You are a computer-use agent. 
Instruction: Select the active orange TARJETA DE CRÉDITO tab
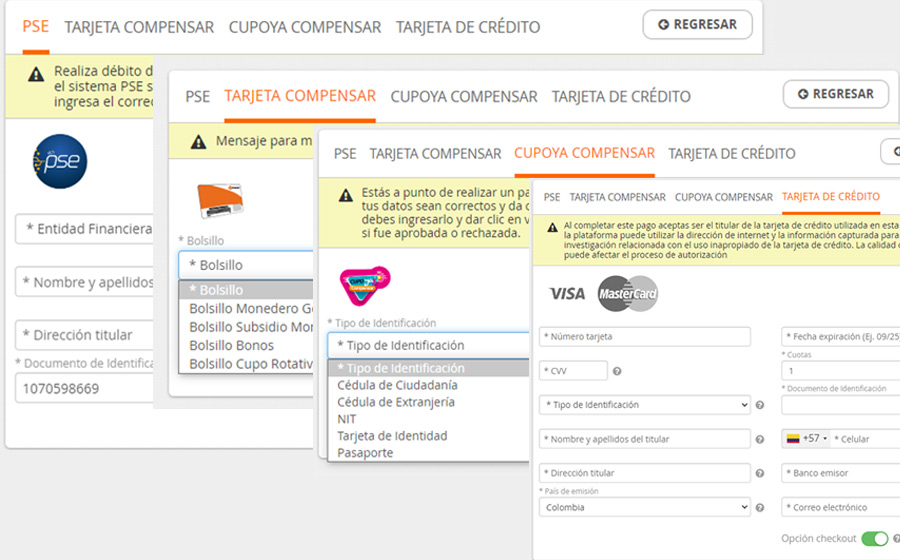point(830,197)
